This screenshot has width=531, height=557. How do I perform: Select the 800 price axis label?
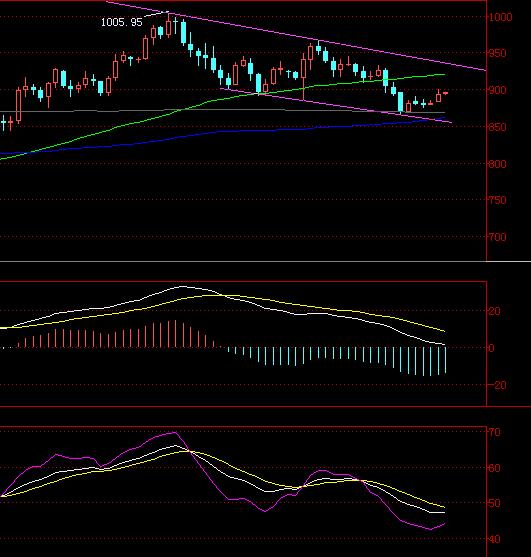coord(498,164)
